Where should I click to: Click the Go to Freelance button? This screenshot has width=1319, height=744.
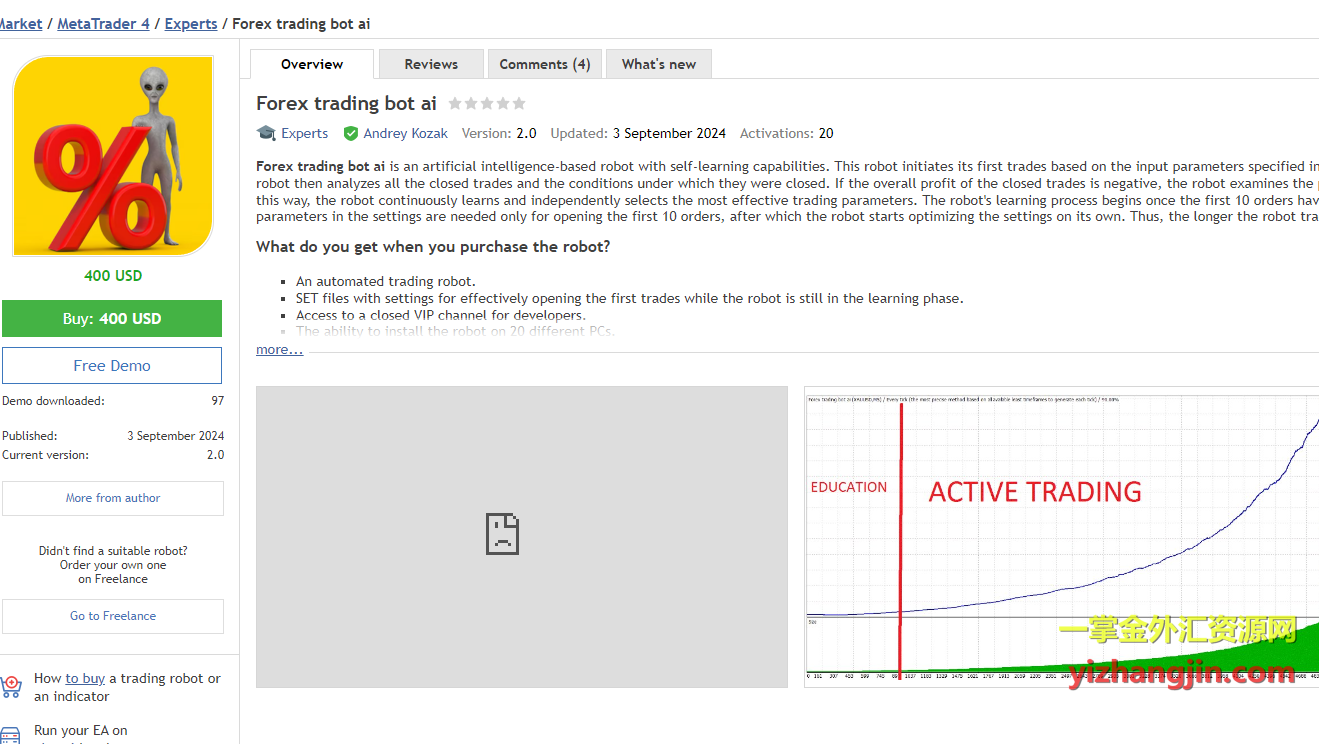tap(113, 616)
